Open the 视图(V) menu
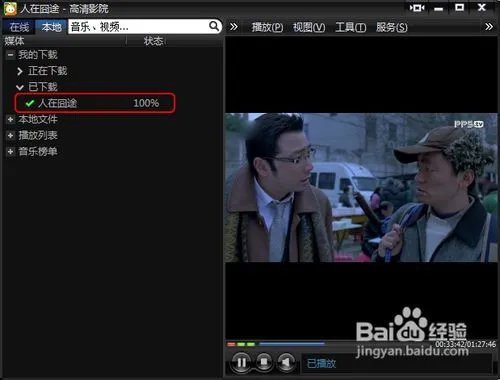The height and width of the screenshot is (380, 500). 309,27
